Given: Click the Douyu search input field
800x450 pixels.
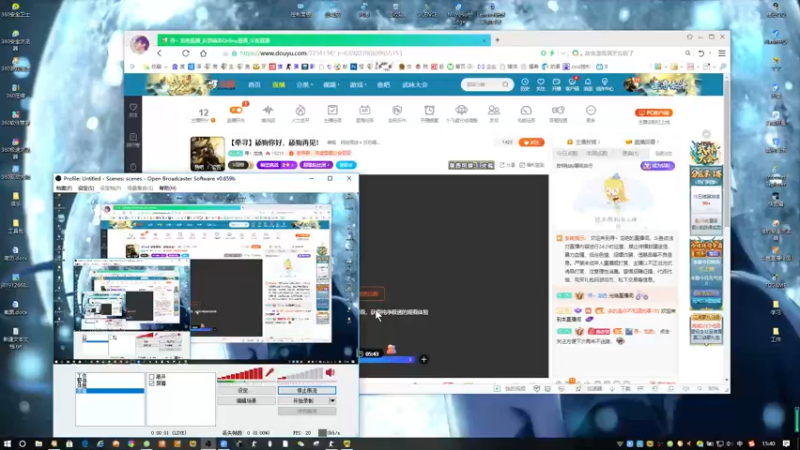Looking at the screenshot, I should tap(481, 85).
